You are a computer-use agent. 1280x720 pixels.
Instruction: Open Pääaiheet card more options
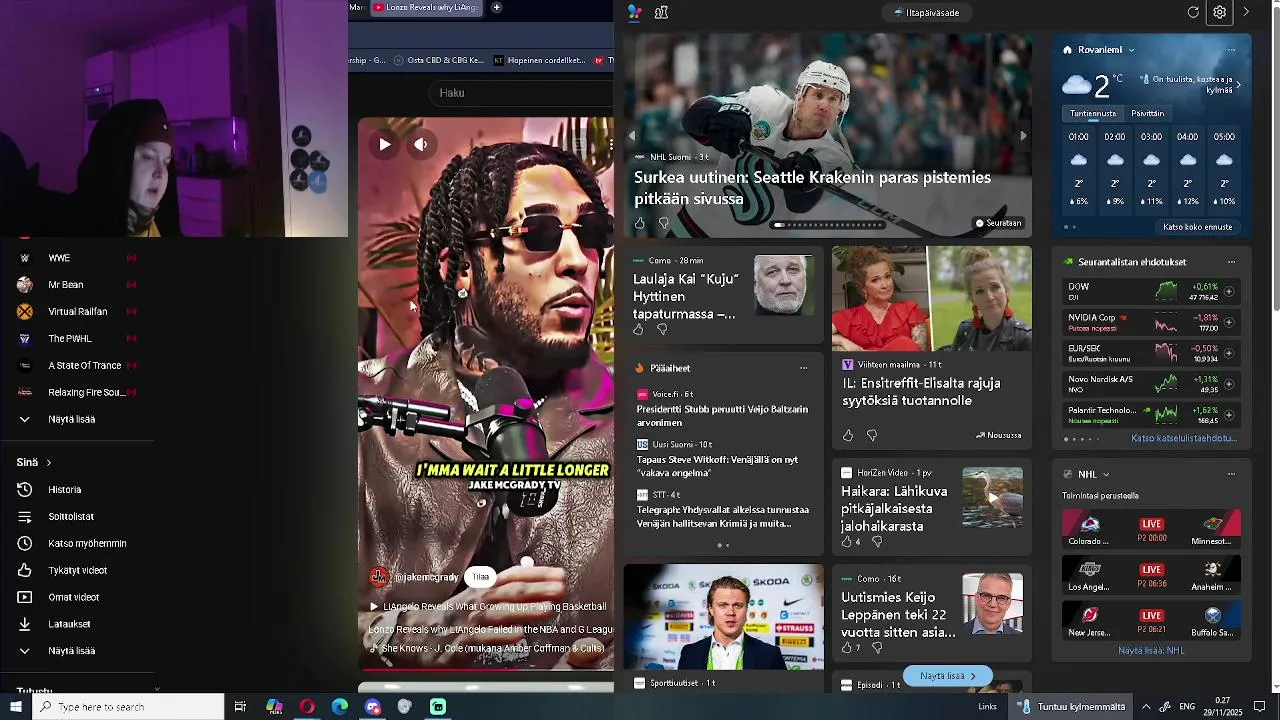pos(803,368)
